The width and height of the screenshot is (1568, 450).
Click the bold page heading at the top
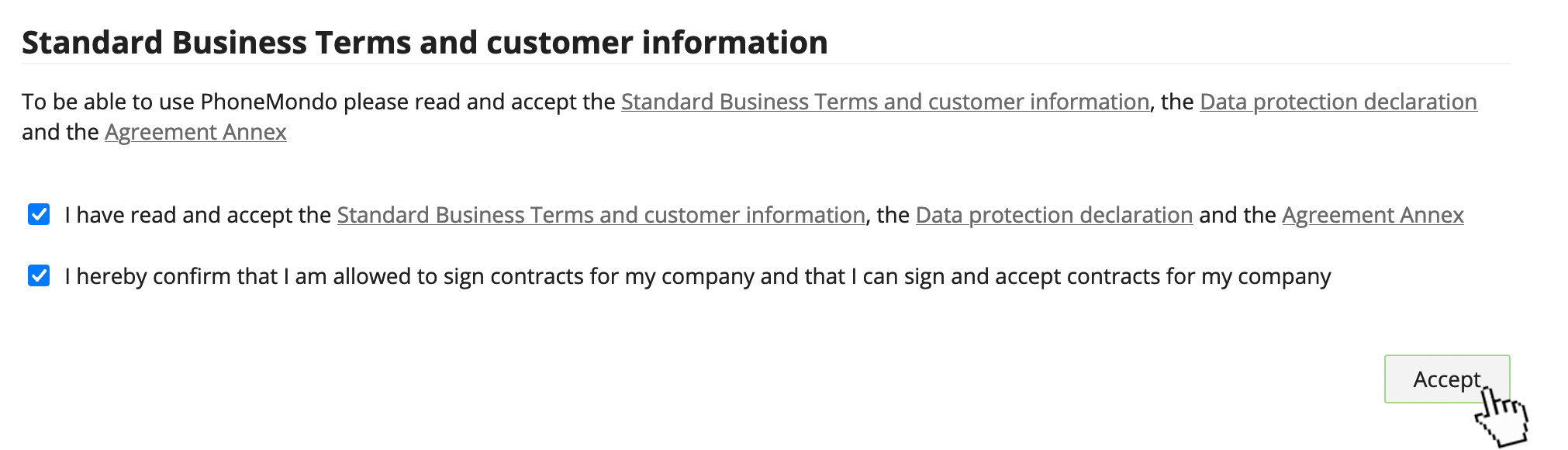[x=424, y=43]
